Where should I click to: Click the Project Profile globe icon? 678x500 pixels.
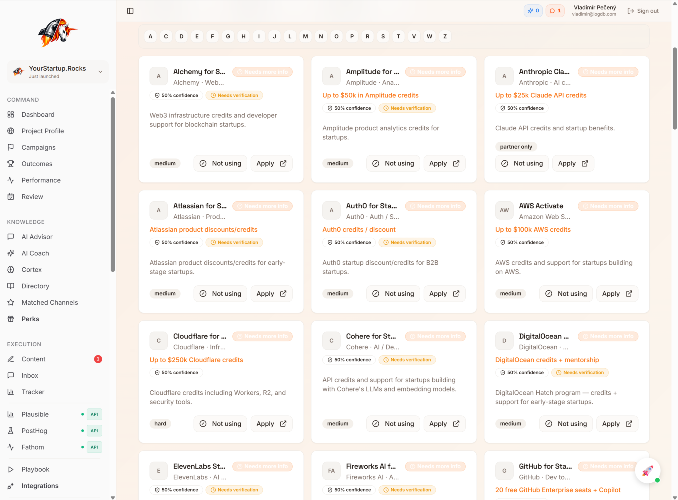[x=12, y=131]
